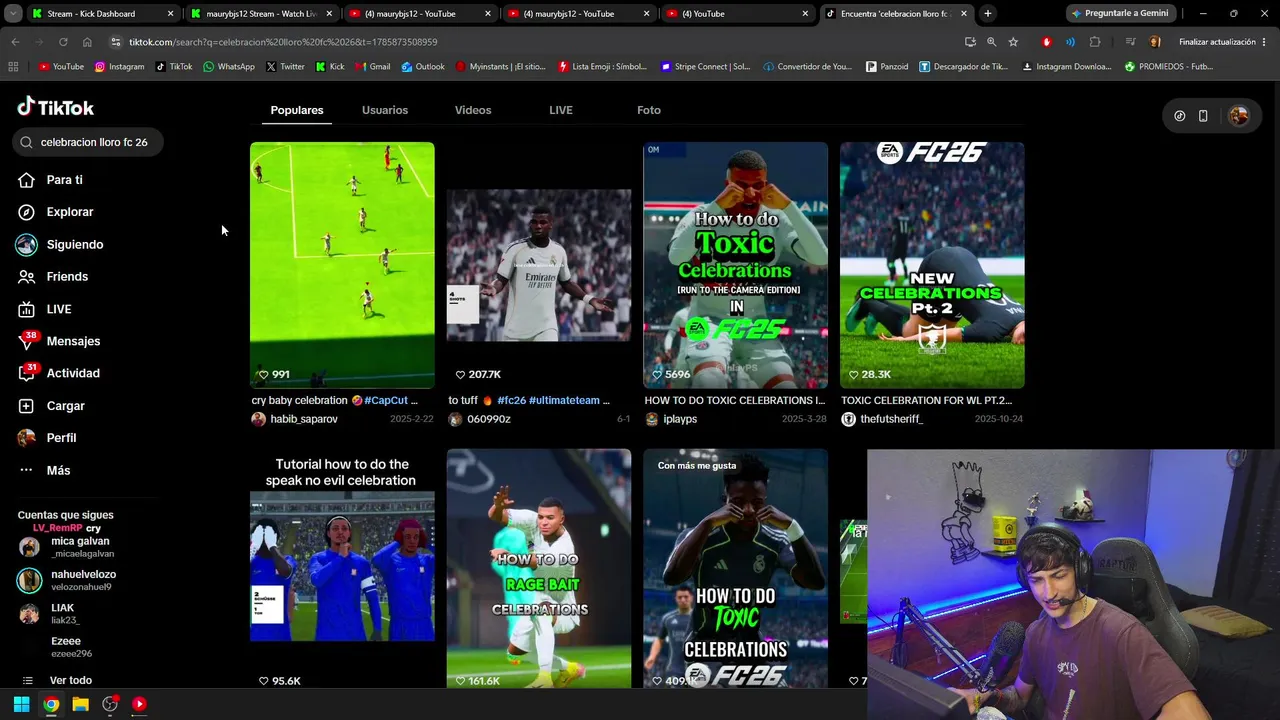Click the #fc26 hashtag
This screenshot has height=720, width=1280.
tap(511, 400)
